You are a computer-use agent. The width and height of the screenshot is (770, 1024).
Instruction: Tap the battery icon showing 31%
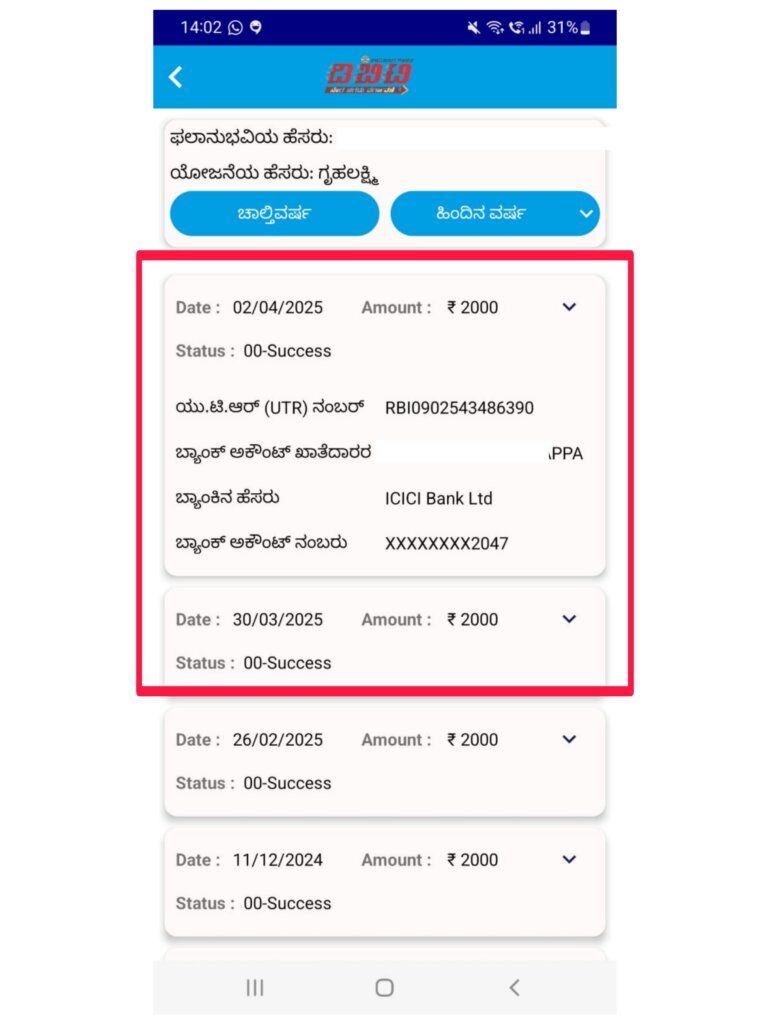click(586, 27)
